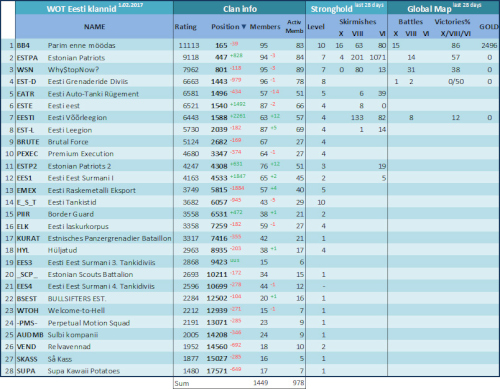
Task: Select the EATR clan tag
Action: (x=26, y=94)
